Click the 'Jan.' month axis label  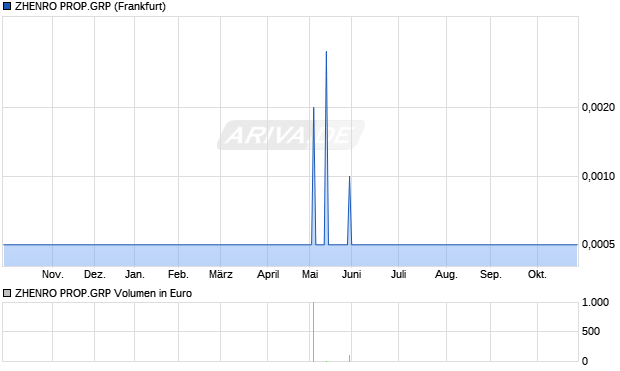pos(134,274)
